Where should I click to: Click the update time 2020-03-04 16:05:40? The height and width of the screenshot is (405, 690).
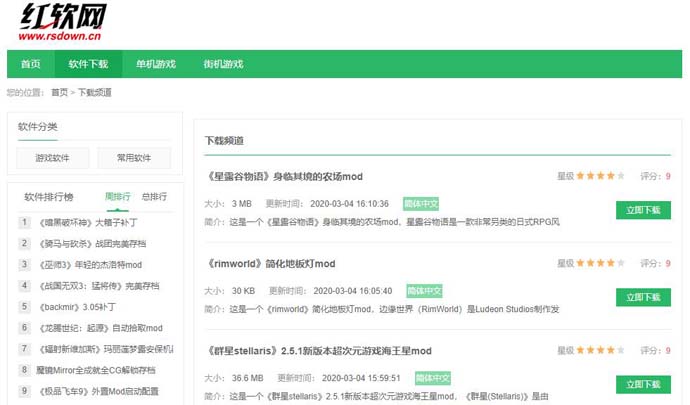(353, 291)
